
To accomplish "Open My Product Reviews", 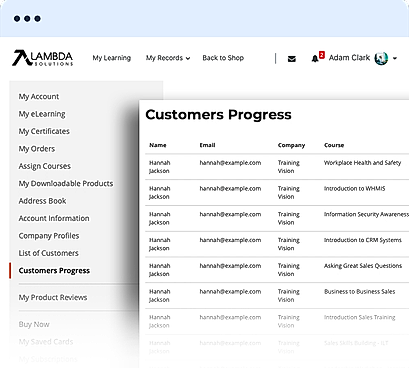I will [x=53, y=297].
